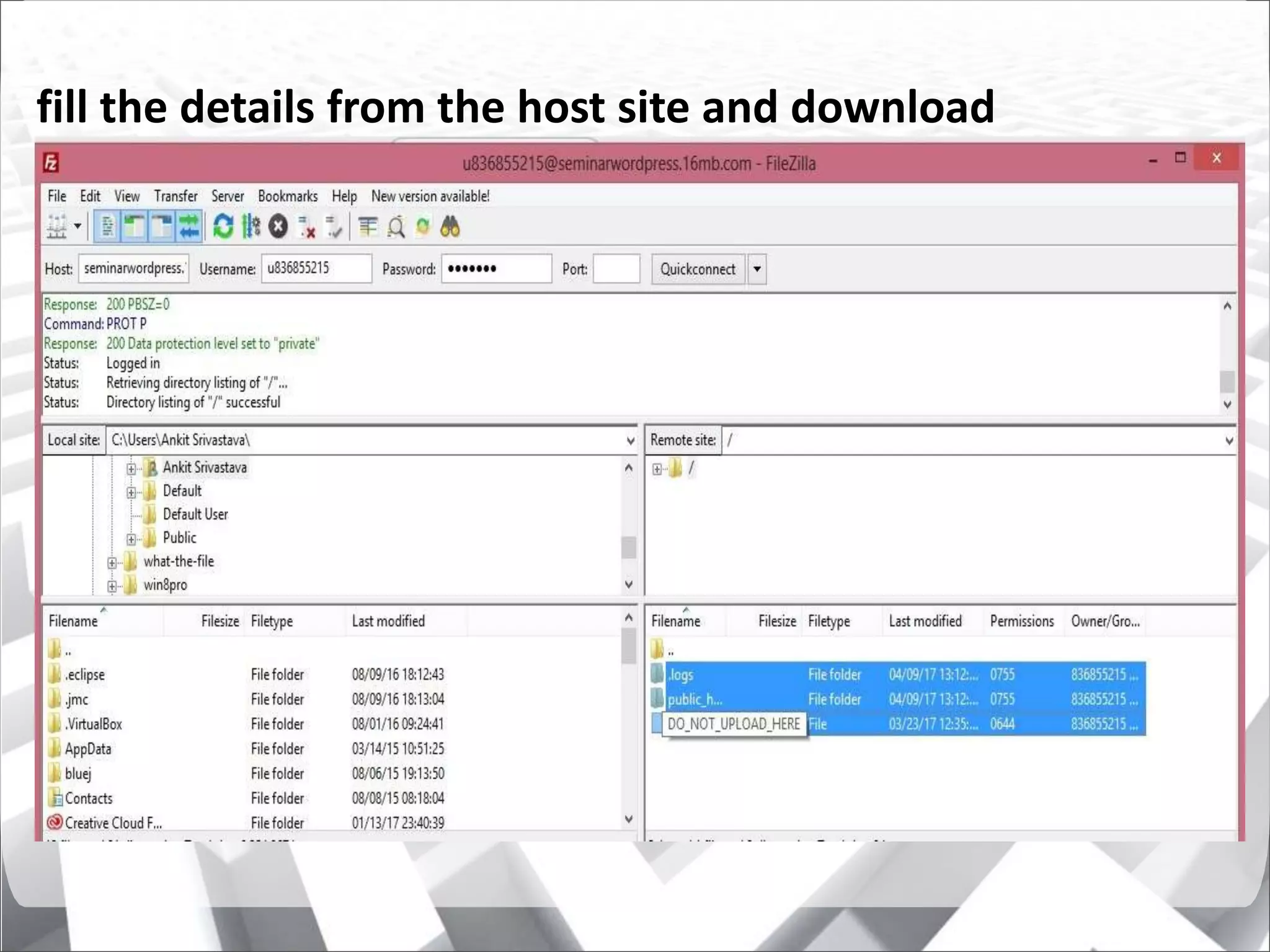Select the .eclipse folder icon
Screen dimensions: 1270x952
pyautogui.click(x=55, y=674)
